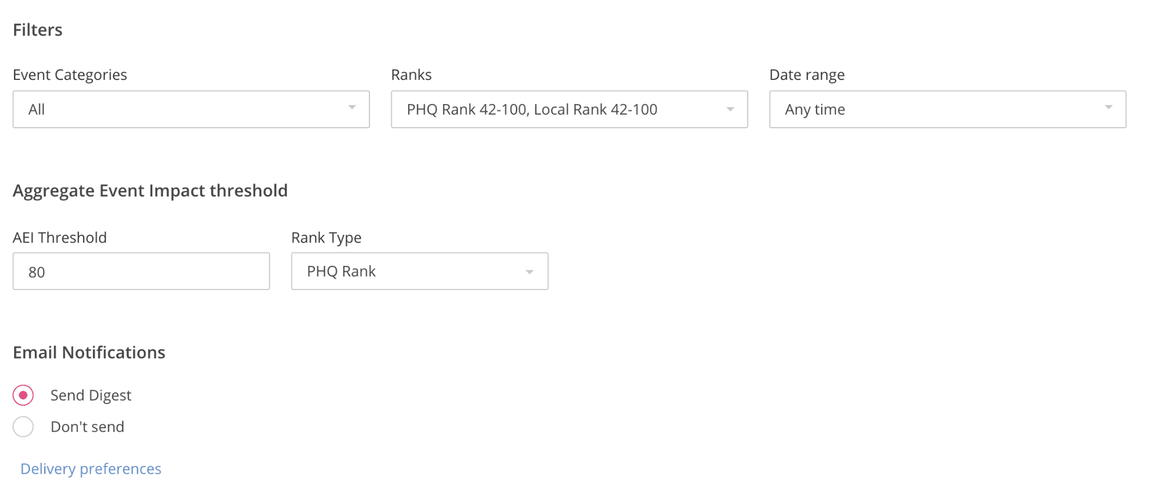The image size is (1176, 493).
Task: Click the Aggregate Event Impact threshold heading
Action: (x=150, y=190)
